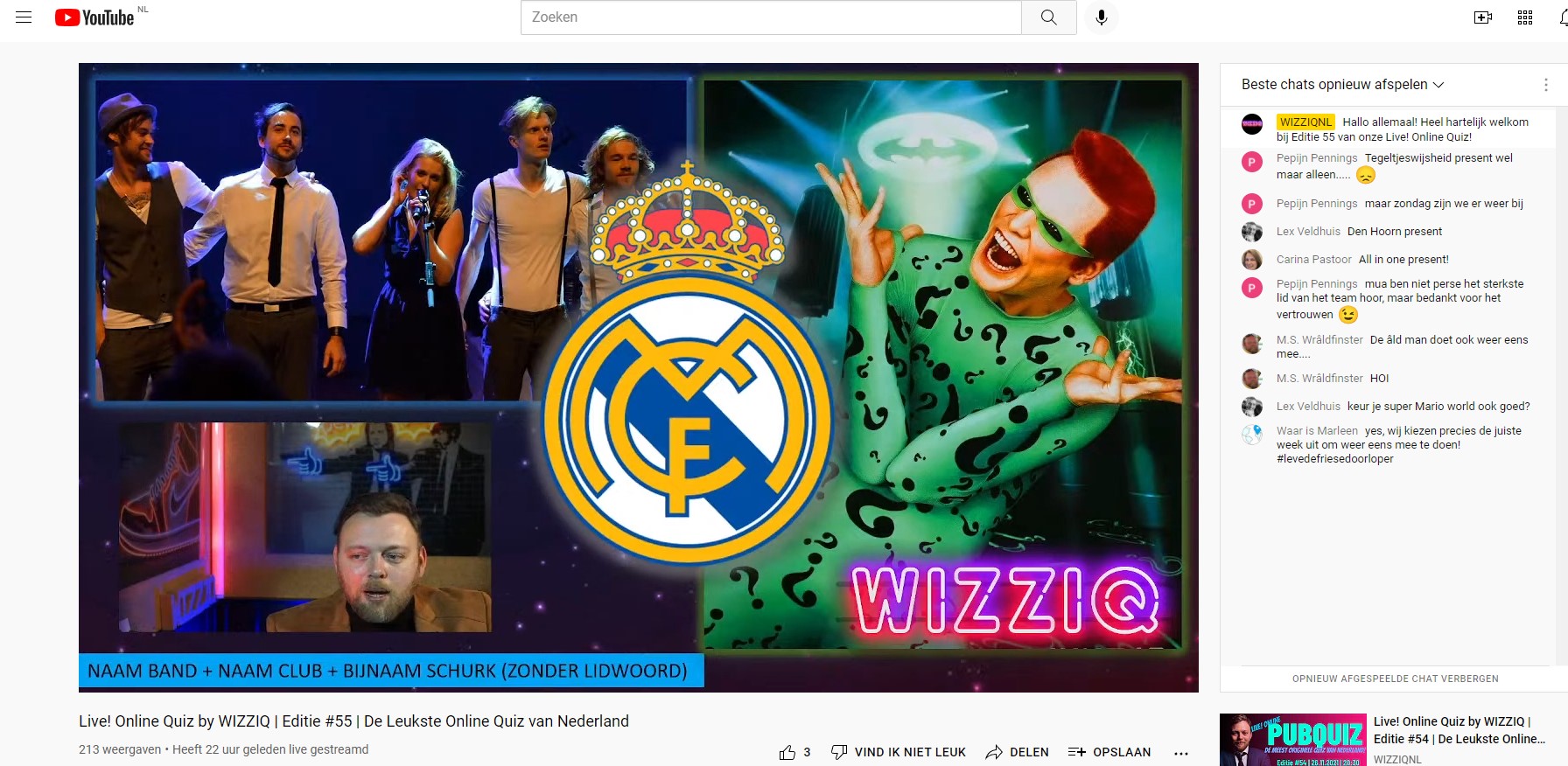This screenshot has height=766, width=1568.
Task: Click Lex Veldhuis avatar beside 'super Mario world' message
Action: [1252, 407]
